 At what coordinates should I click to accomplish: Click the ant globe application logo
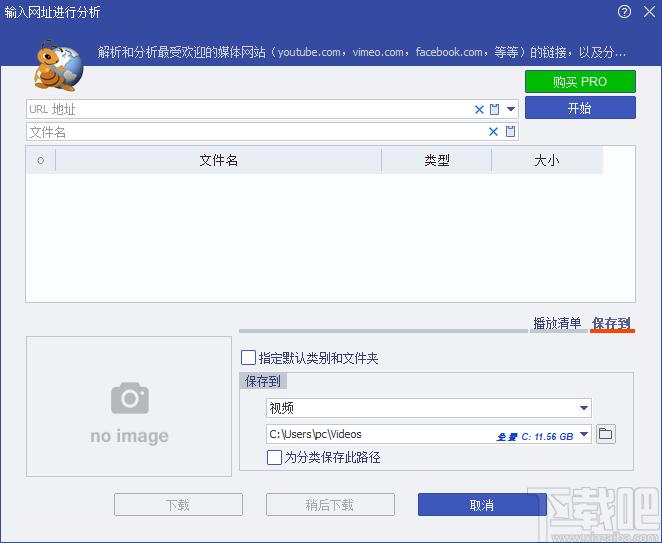(x=58, y=65)
